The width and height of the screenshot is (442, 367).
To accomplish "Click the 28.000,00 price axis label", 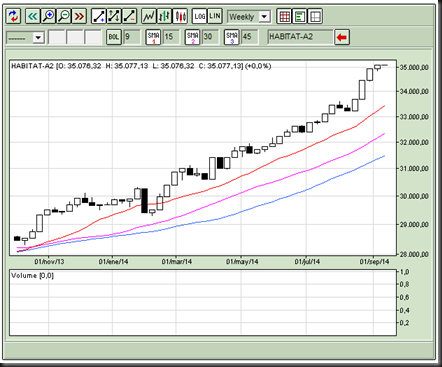I will (414, 254).
